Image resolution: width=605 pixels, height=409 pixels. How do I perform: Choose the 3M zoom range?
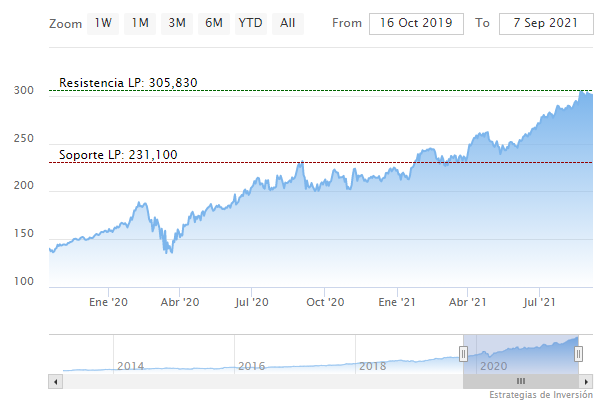pyautogui.click(x=177, y=22)
